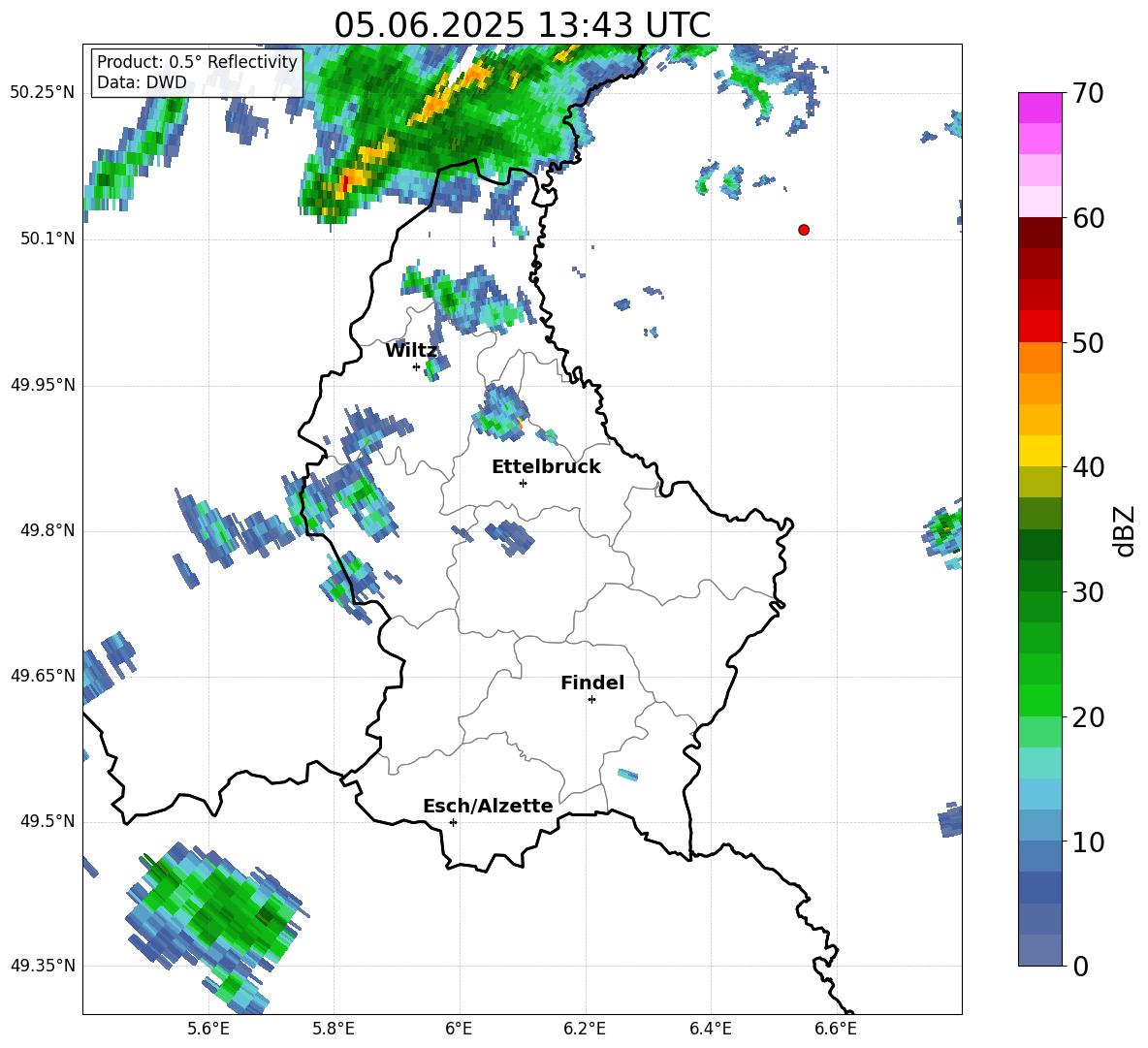This screenshot has height=1048, width=1148.
Task: Click the Data: DWD label
Action: click(142, 82)
